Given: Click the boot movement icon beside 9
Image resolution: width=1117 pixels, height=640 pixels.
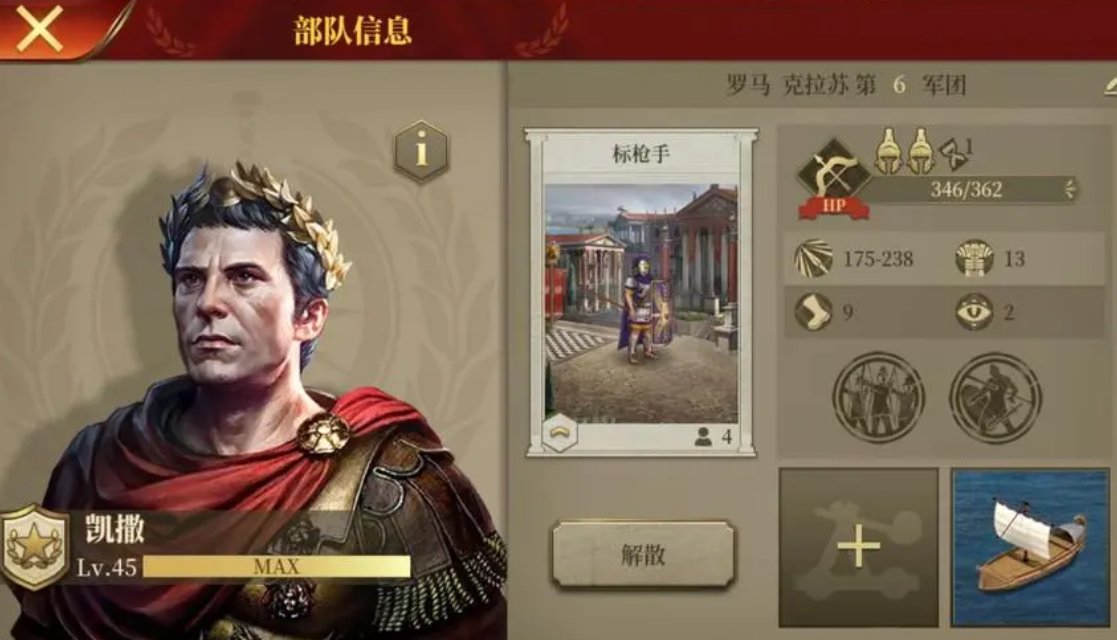Looking at the screenshot, I should [814, 311].
